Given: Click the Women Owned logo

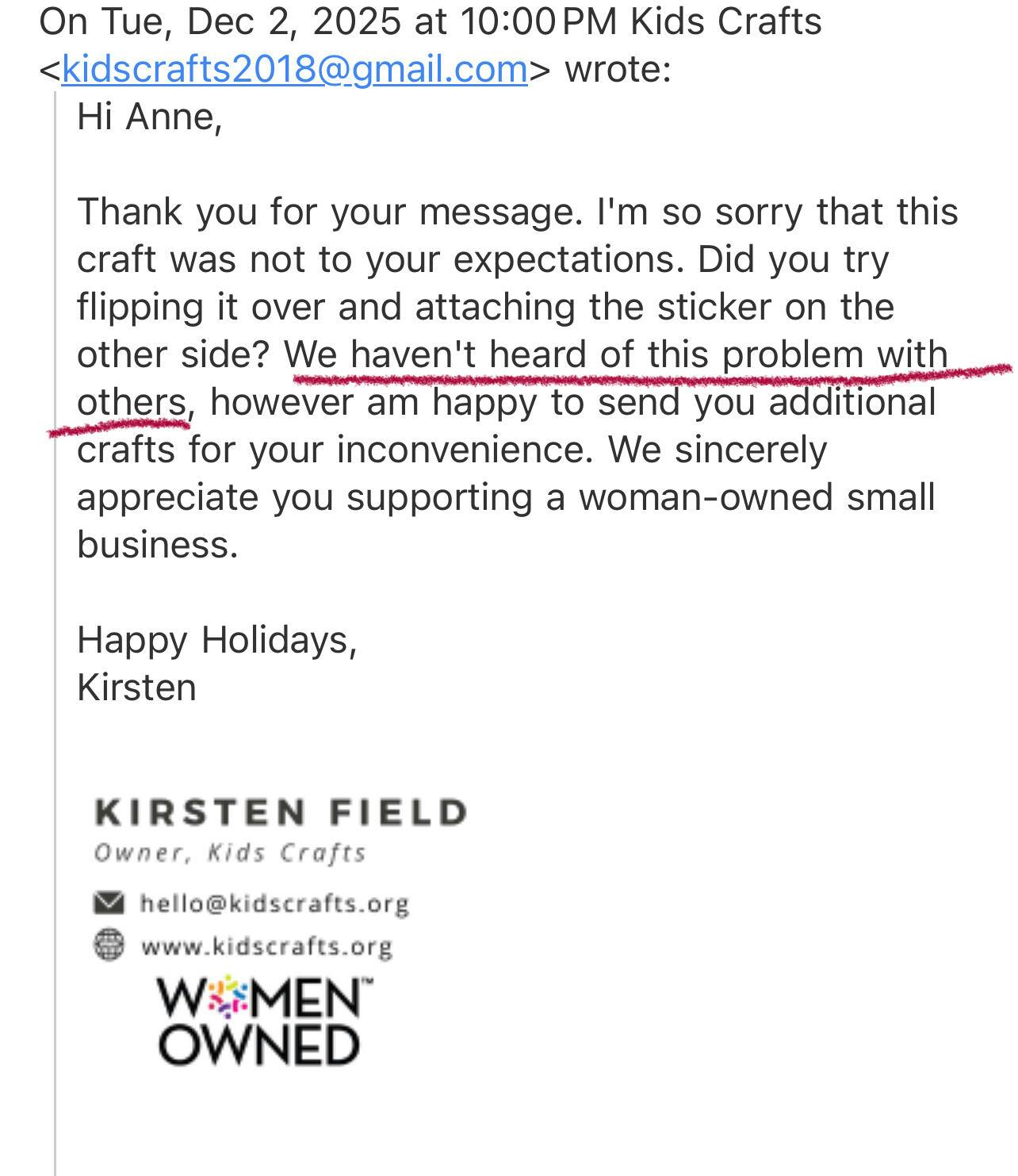Looking at the screenshot, I should [x=260, y=1023].
